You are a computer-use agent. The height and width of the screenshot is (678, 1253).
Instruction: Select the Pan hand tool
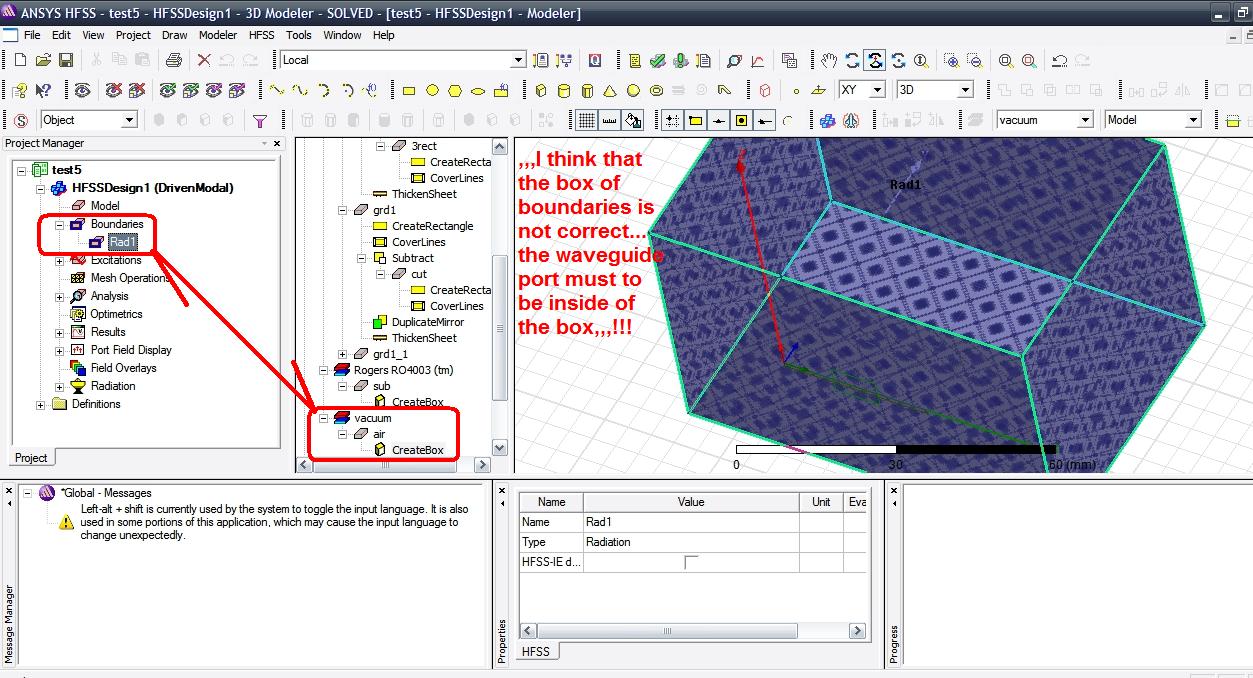point(829,60)
